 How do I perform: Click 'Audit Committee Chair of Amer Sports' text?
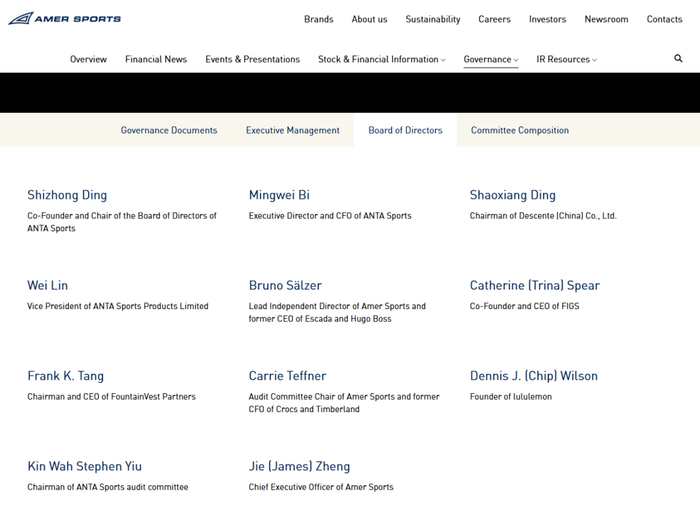point(344,403)
